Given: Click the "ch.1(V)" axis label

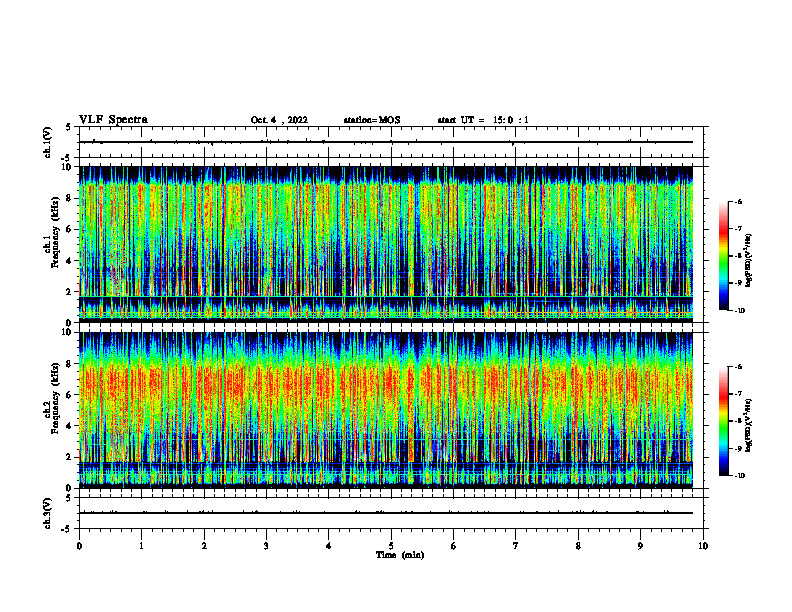Looking at the screenshot, I should point(48,142).
